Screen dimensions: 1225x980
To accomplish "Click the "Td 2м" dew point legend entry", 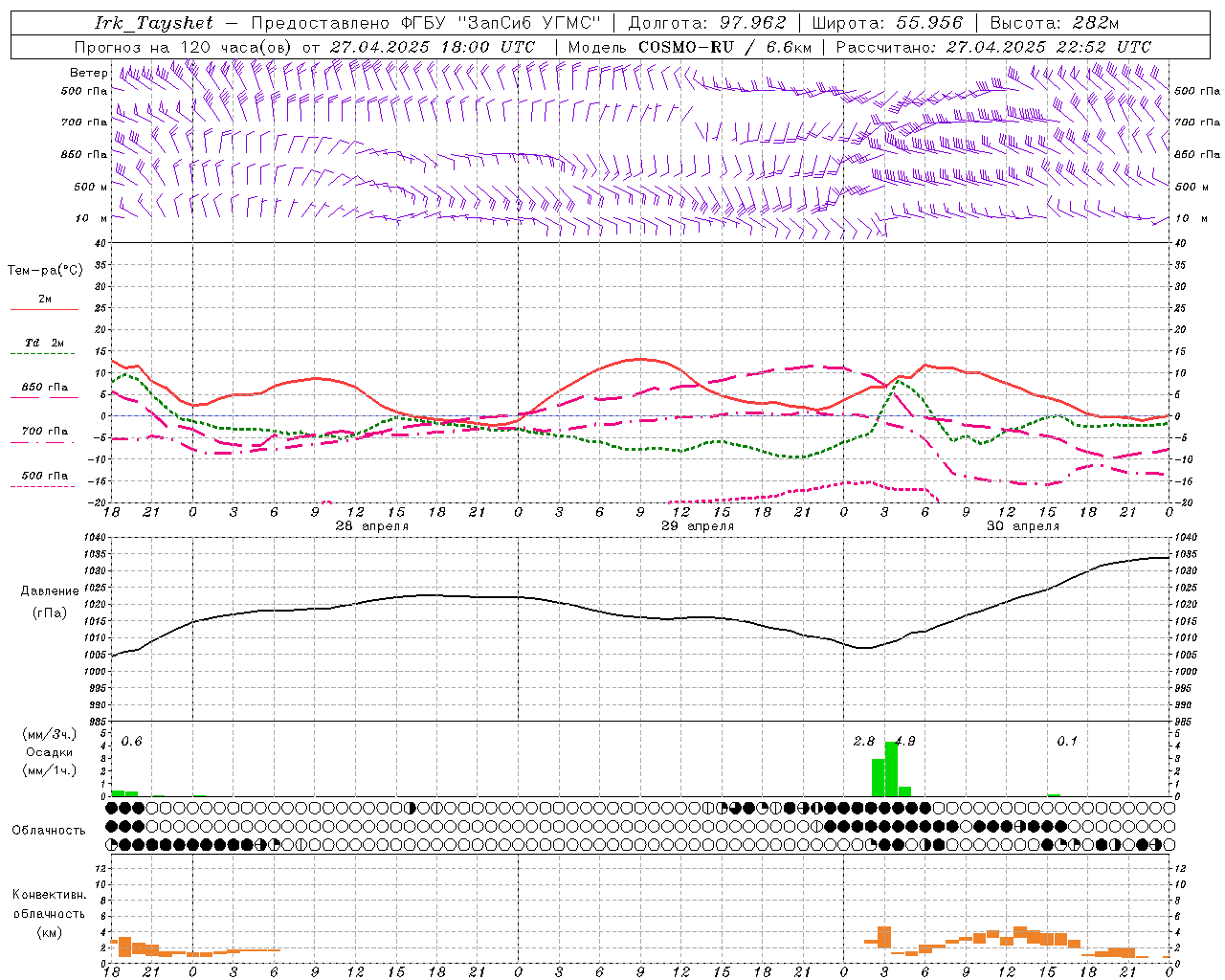I will (x=44, y=343).
